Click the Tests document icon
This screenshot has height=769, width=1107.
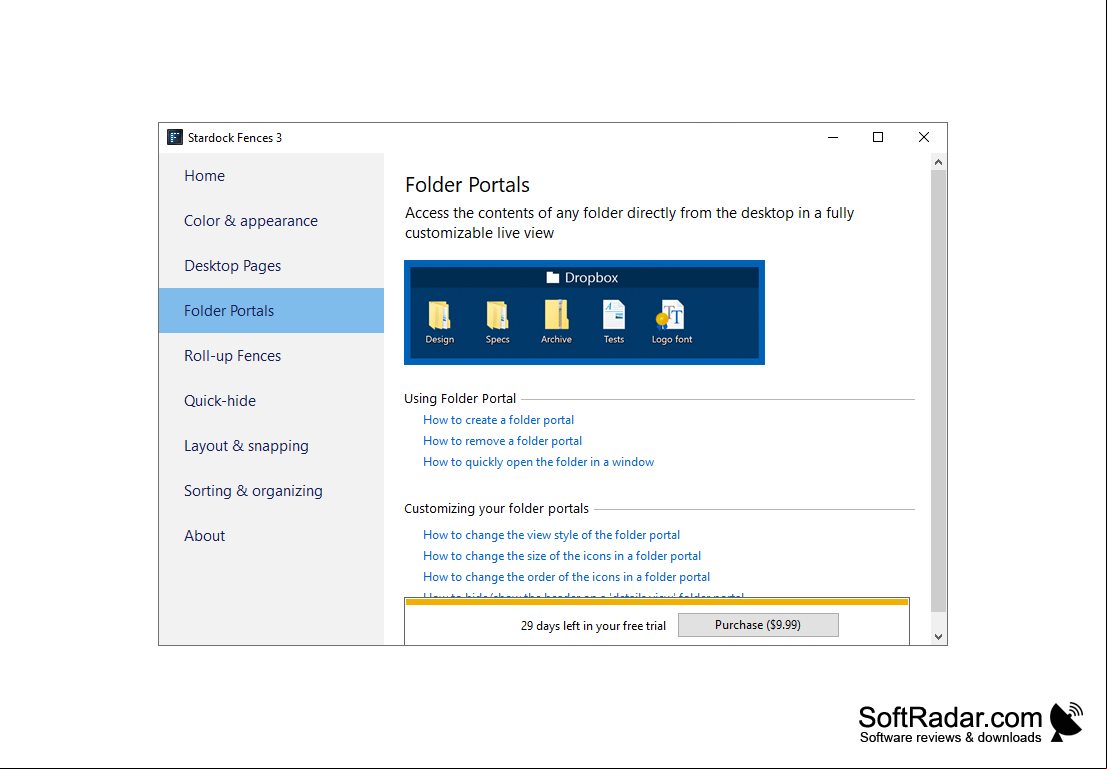coord(614,315)
